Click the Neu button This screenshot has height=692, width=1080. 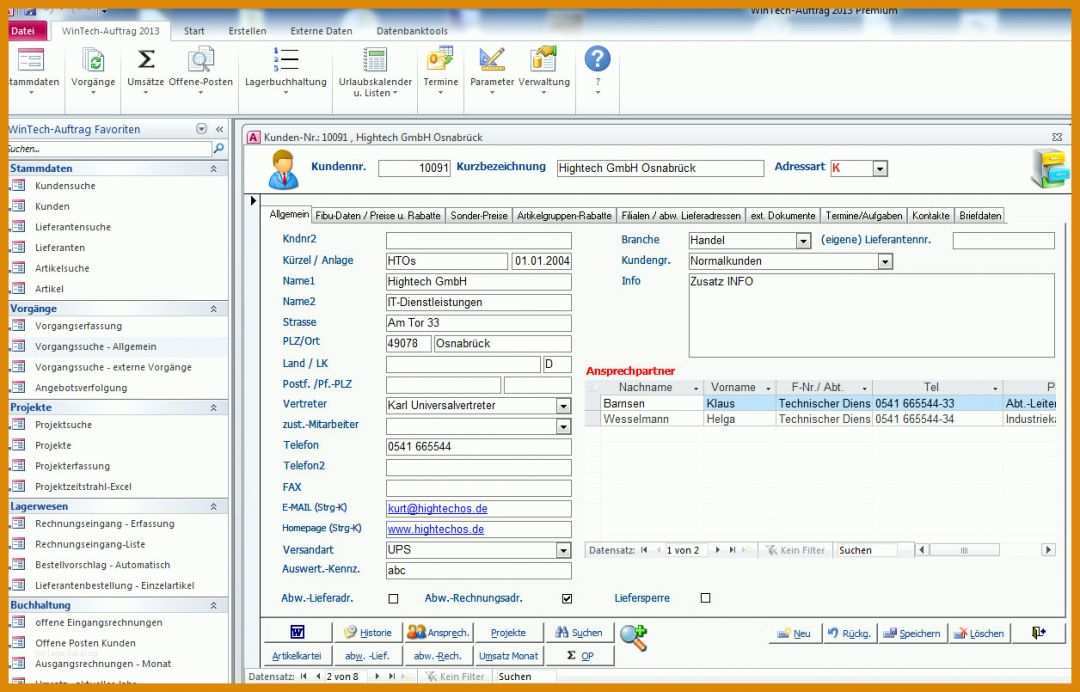794,633
